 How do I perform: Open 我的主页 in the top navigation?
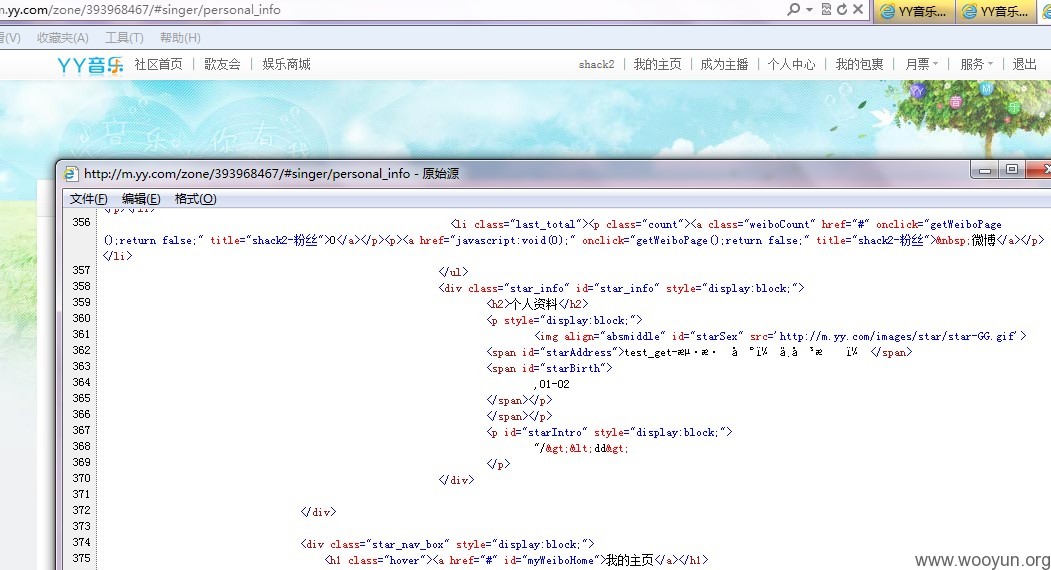tap(658, 64)
